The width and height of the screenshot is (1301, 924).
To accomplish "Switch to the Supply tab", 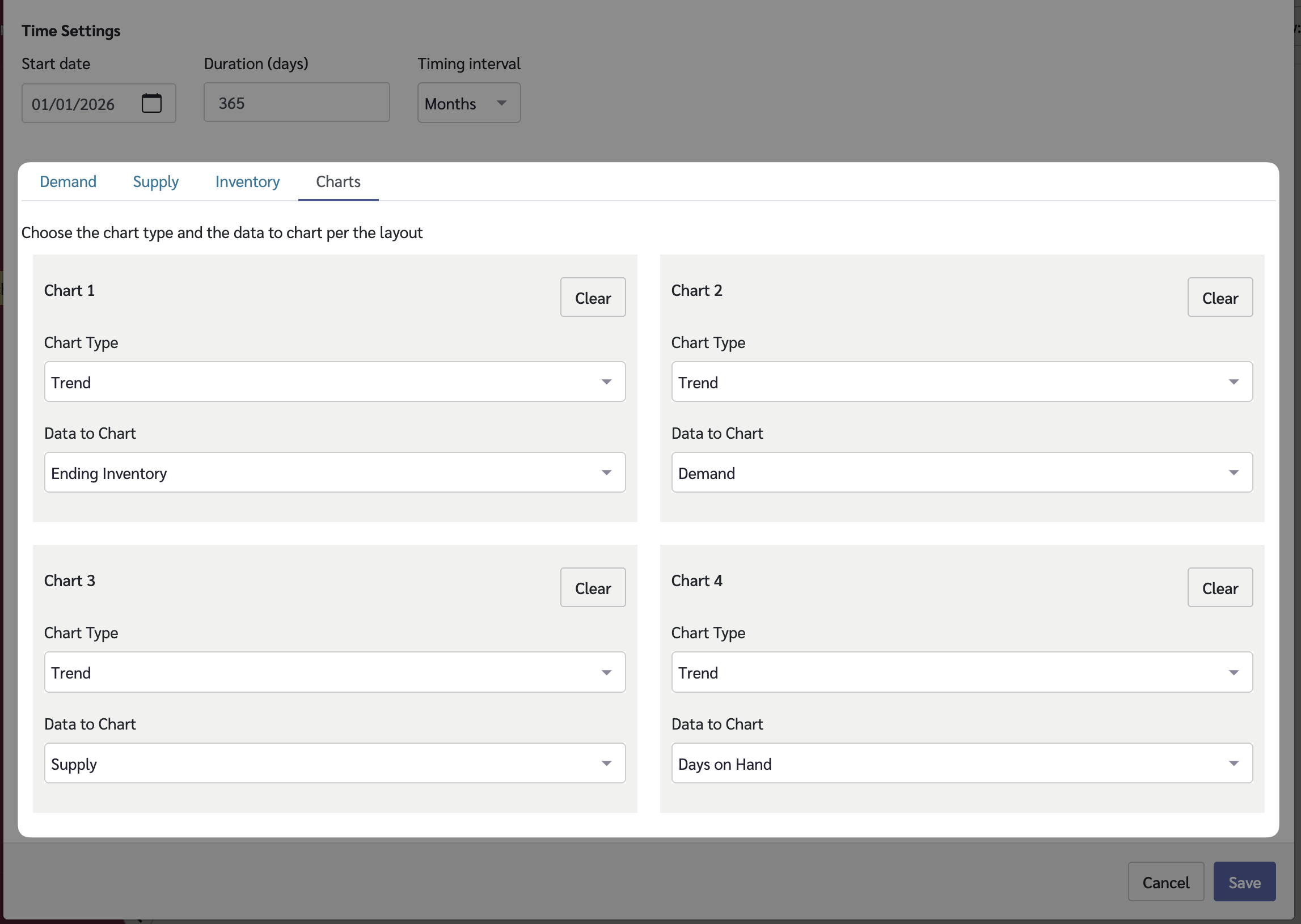I will coord(155,181).
